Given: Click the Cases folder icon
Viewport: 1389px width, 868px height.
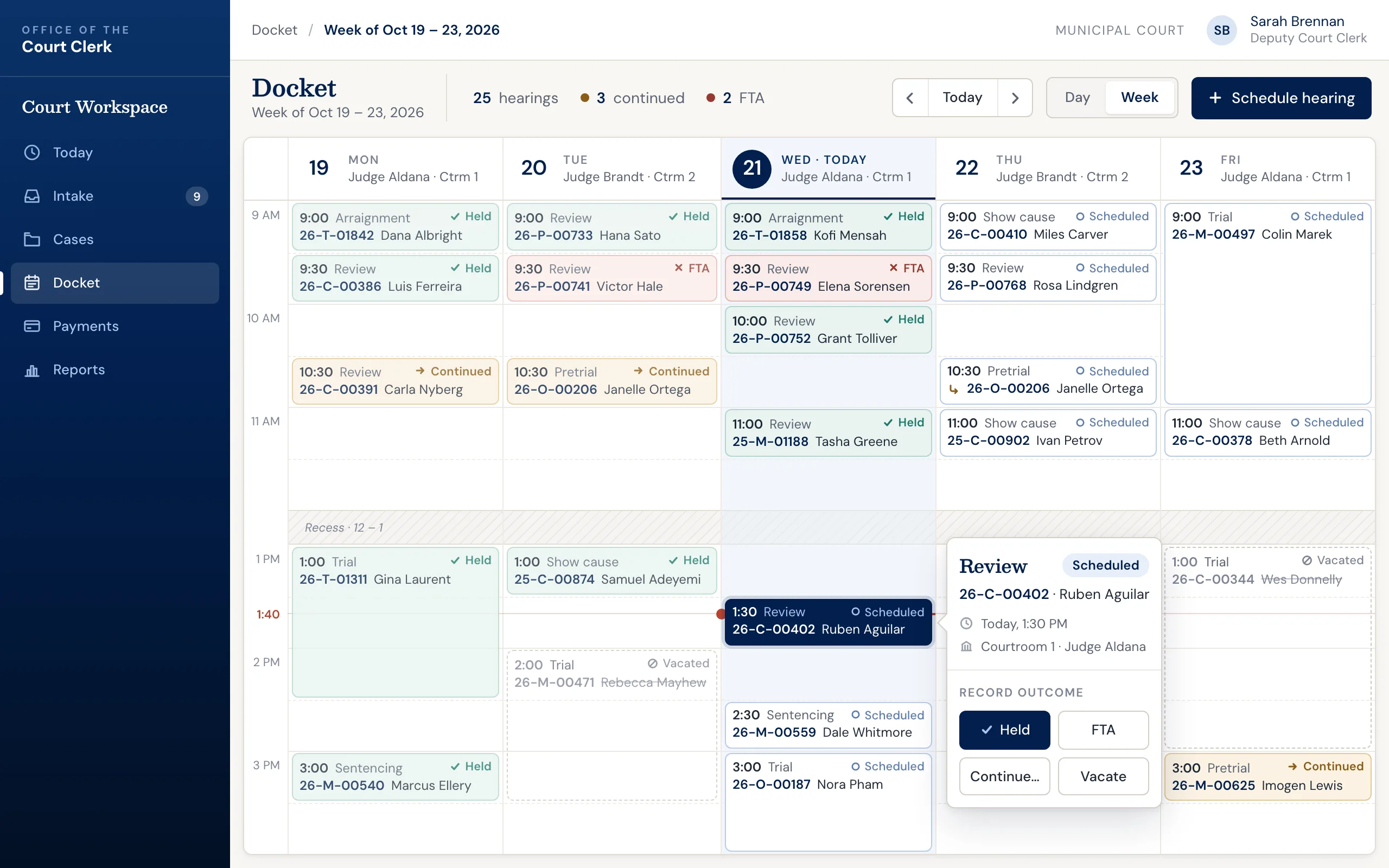Looking at the screenshot, I should (32, 239).
